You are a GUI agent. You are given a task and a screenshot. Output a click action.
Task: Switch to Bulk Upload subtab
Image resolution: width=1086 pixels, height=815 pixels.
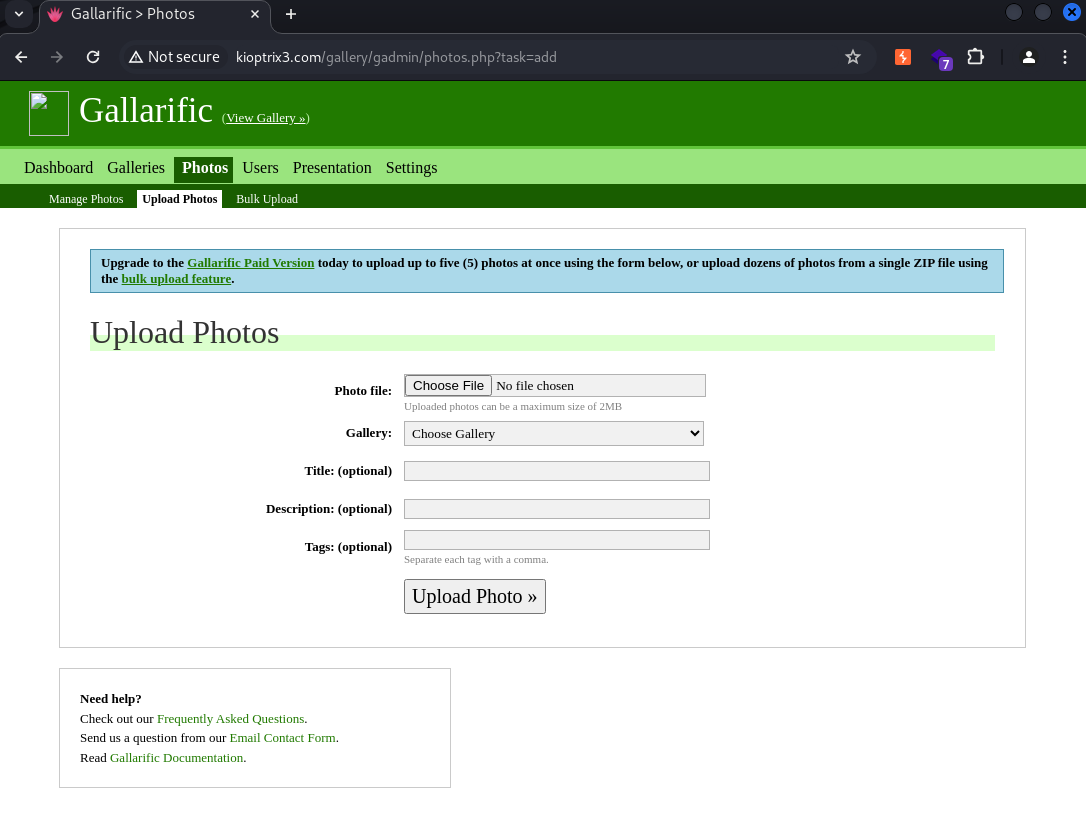267,199
